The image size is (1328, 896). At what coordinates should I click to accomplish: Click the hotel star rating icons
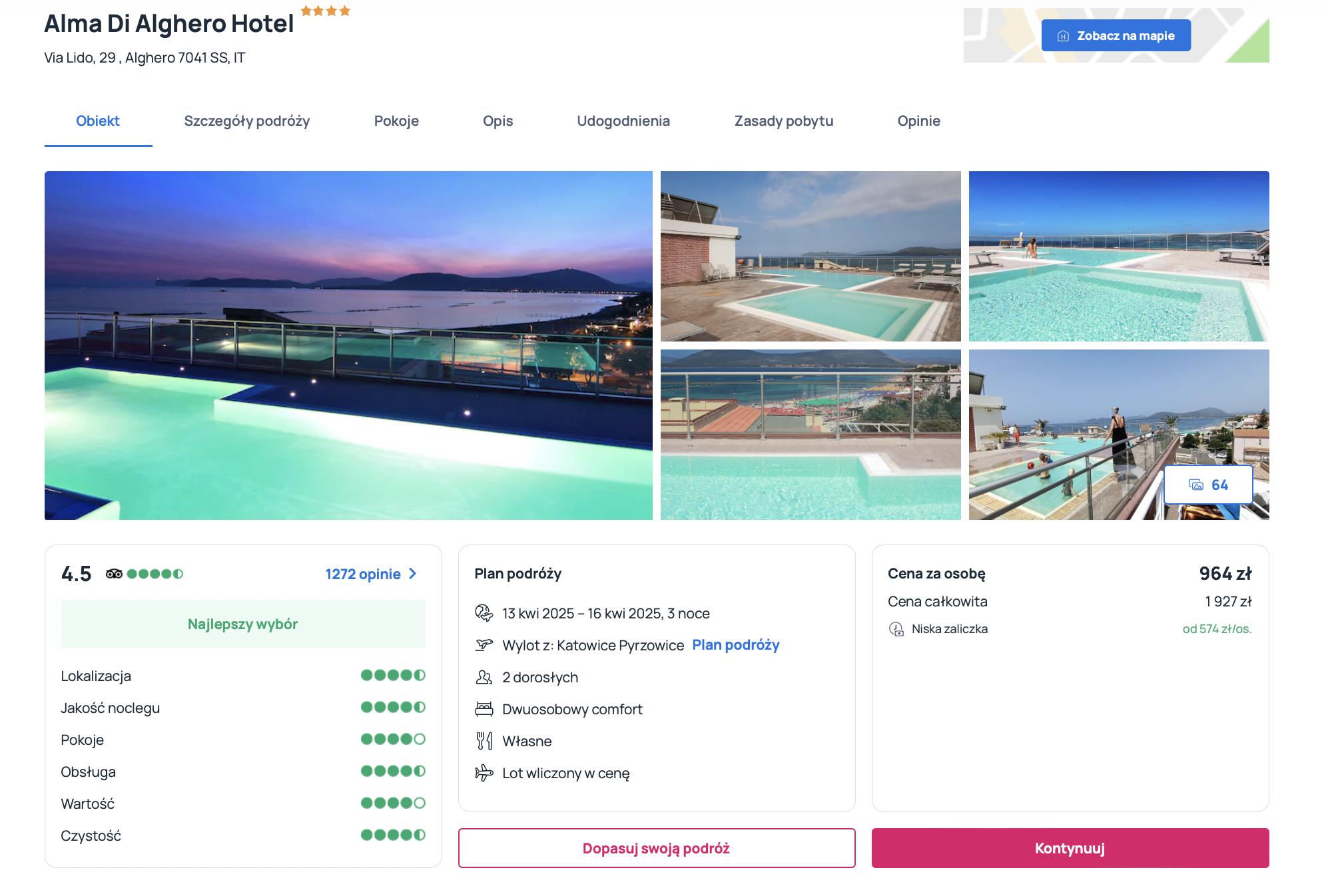(326, 11)
